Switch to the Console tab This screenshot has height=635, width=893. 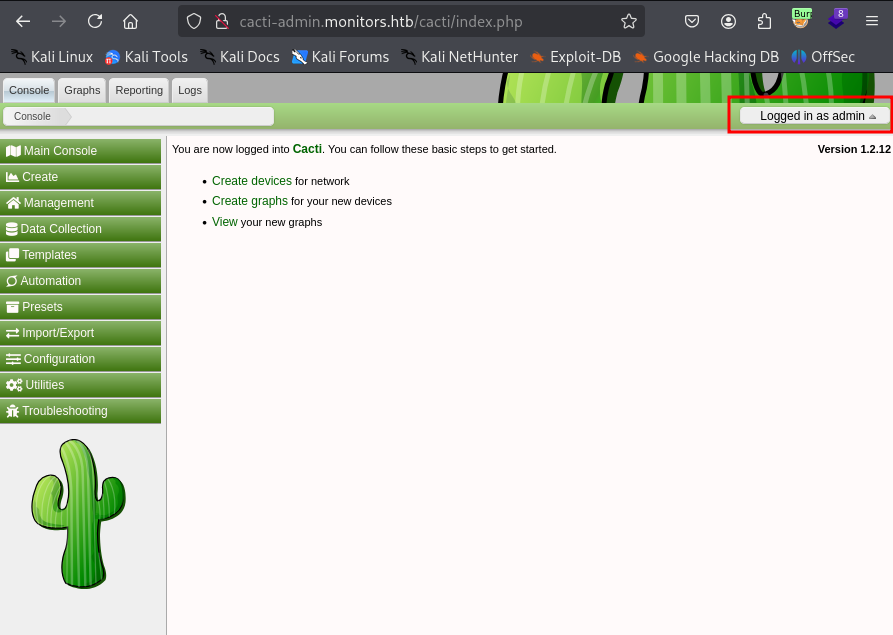click(29, 90)
